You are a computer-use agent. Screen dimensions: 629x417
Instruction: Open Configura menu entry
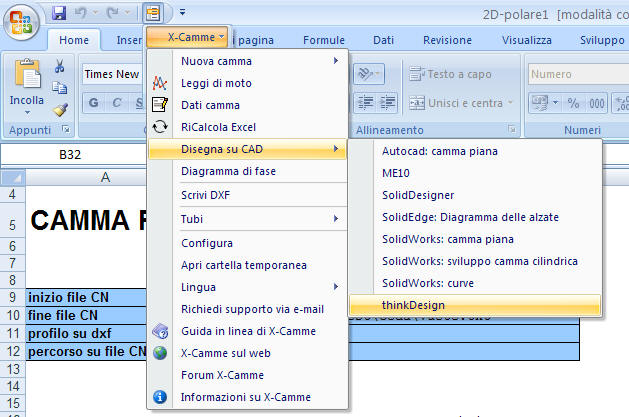(247, 243)
